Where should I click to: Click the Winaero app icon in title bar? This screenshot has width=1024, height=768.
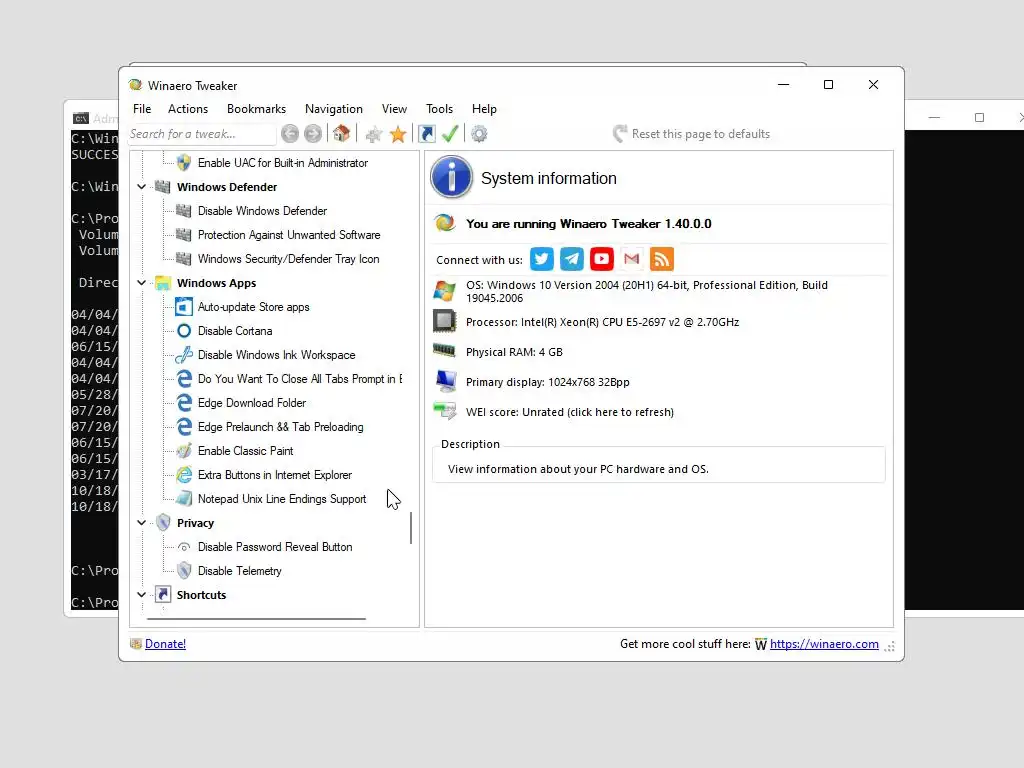pyautogui.click(x=136, y=85)
